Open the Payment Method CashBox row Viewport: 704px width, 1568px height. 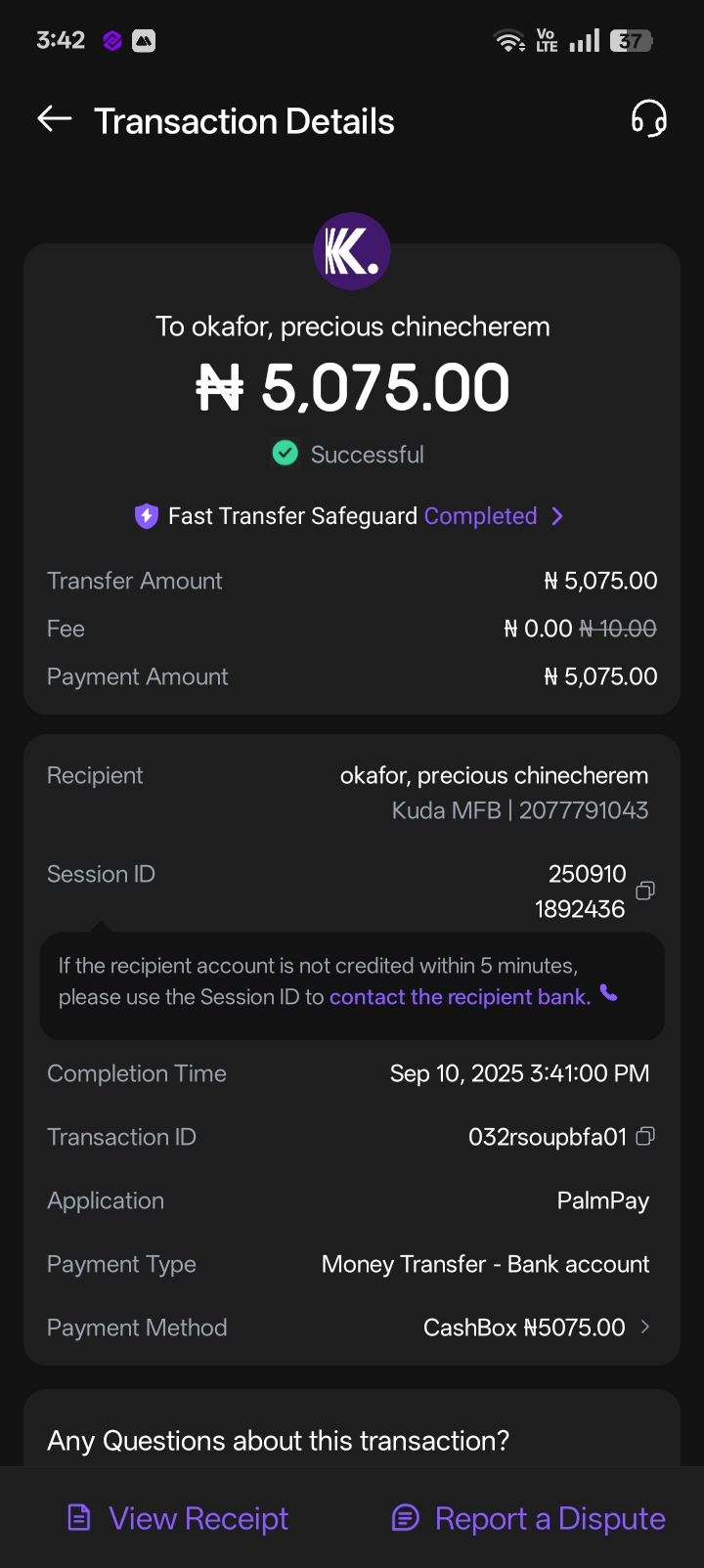pyautogui.click(x=524, y=1328)
